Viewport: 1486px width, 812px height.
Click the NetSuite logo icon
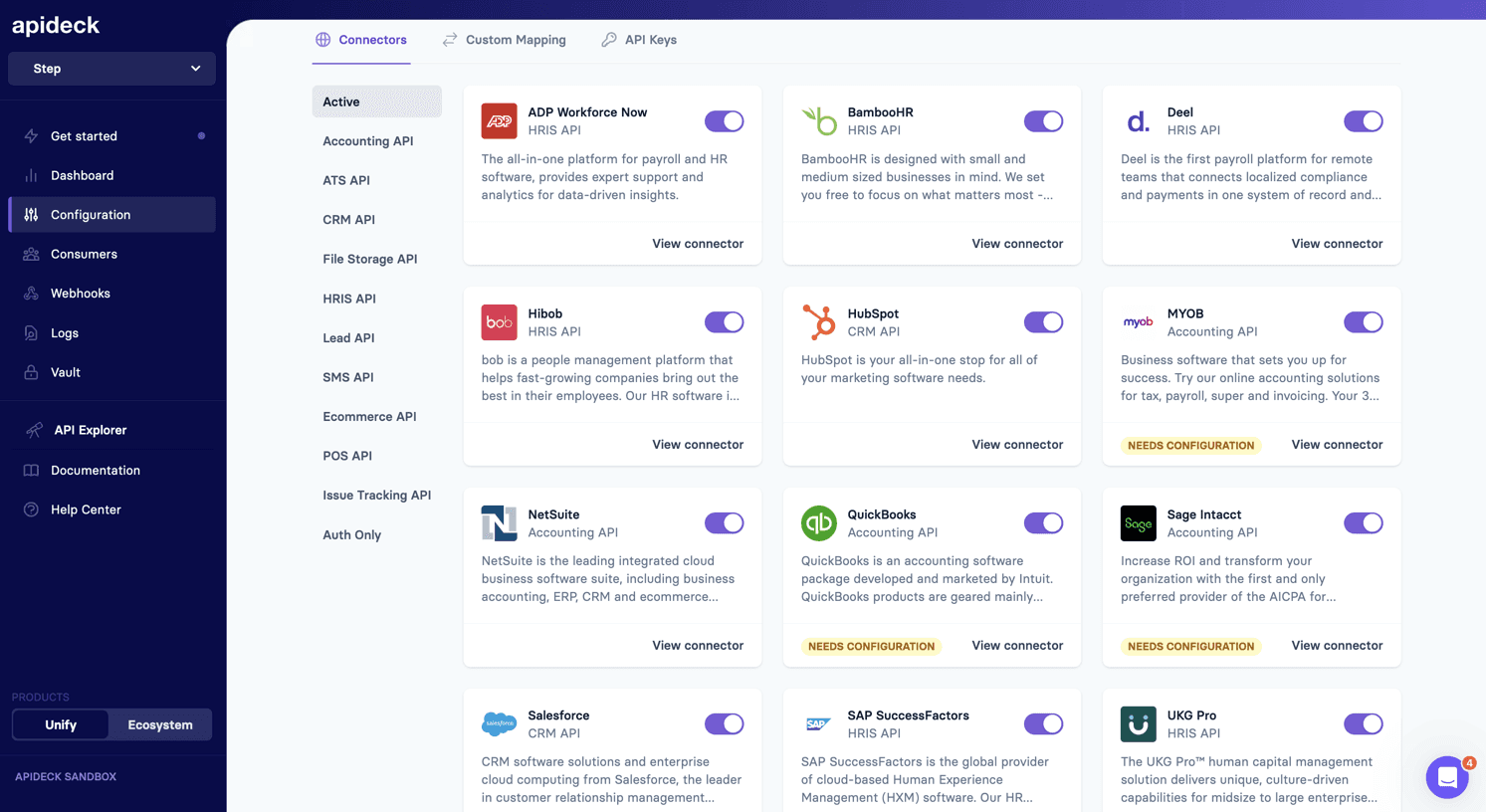(x=499, y=523)
